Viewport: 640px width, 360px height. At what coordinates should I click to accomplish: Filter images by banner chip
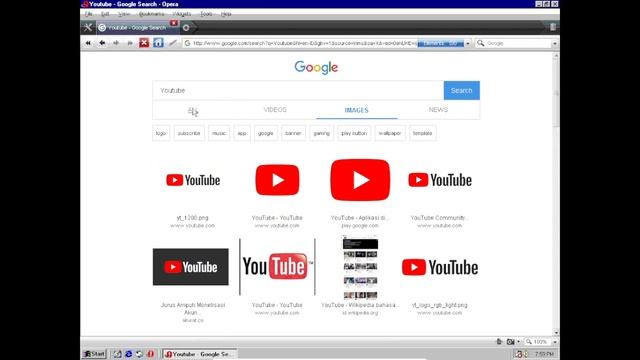(293, 133)
